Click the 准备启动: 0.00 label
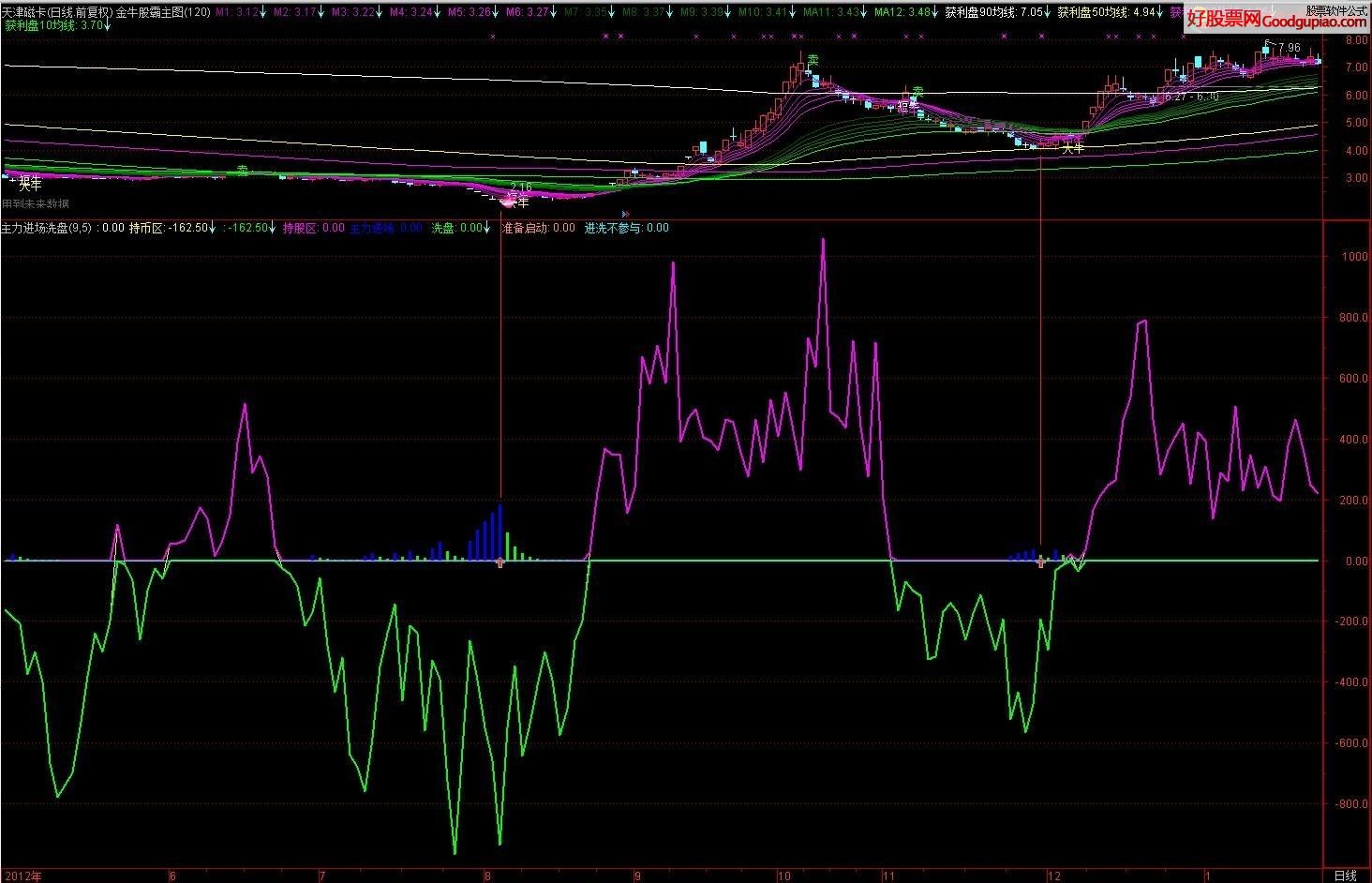Viewport: 1372px width, 883px height. pos(539,228)
